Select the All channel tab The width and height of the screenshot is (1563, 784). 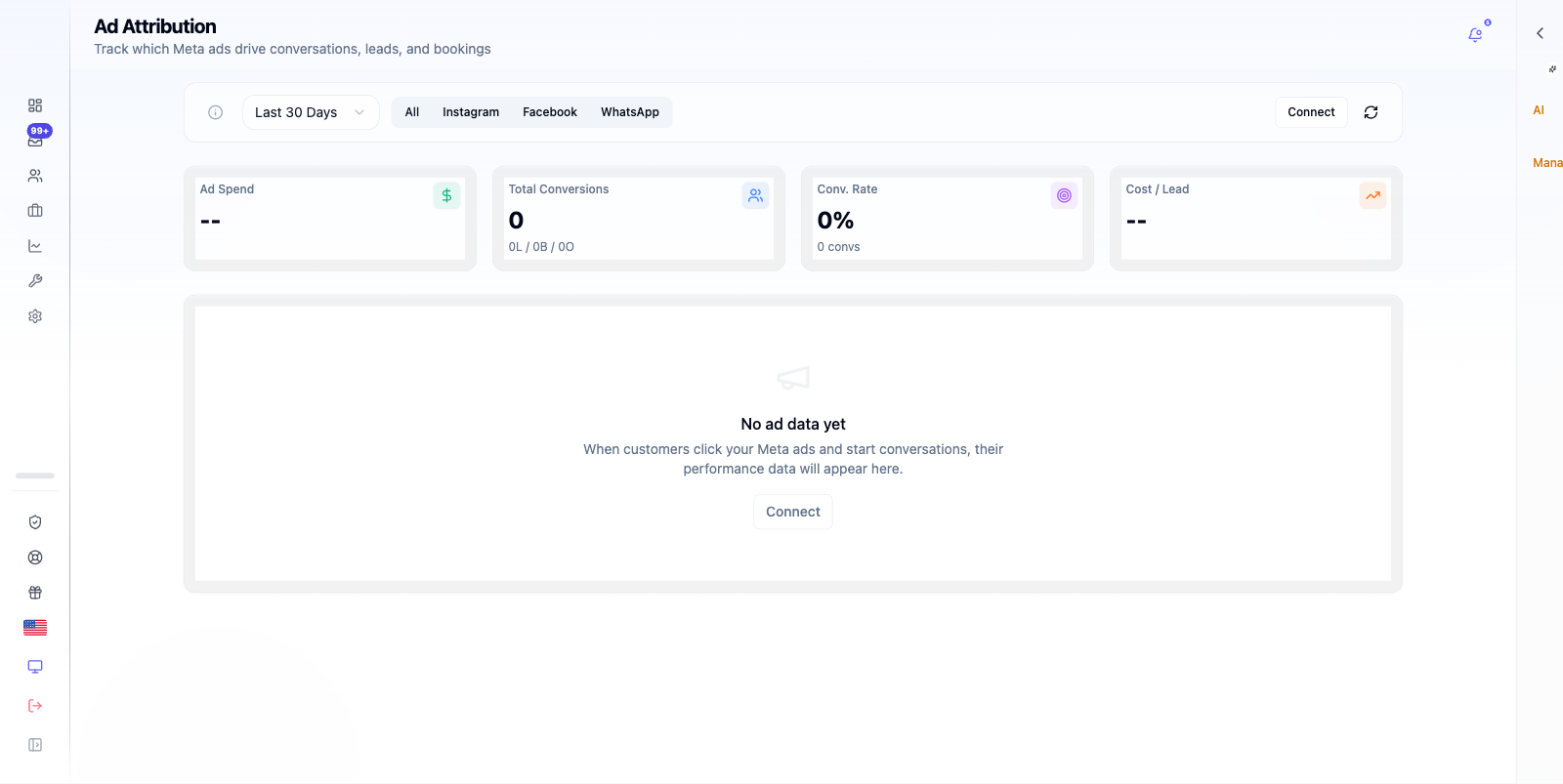(412, 112)
